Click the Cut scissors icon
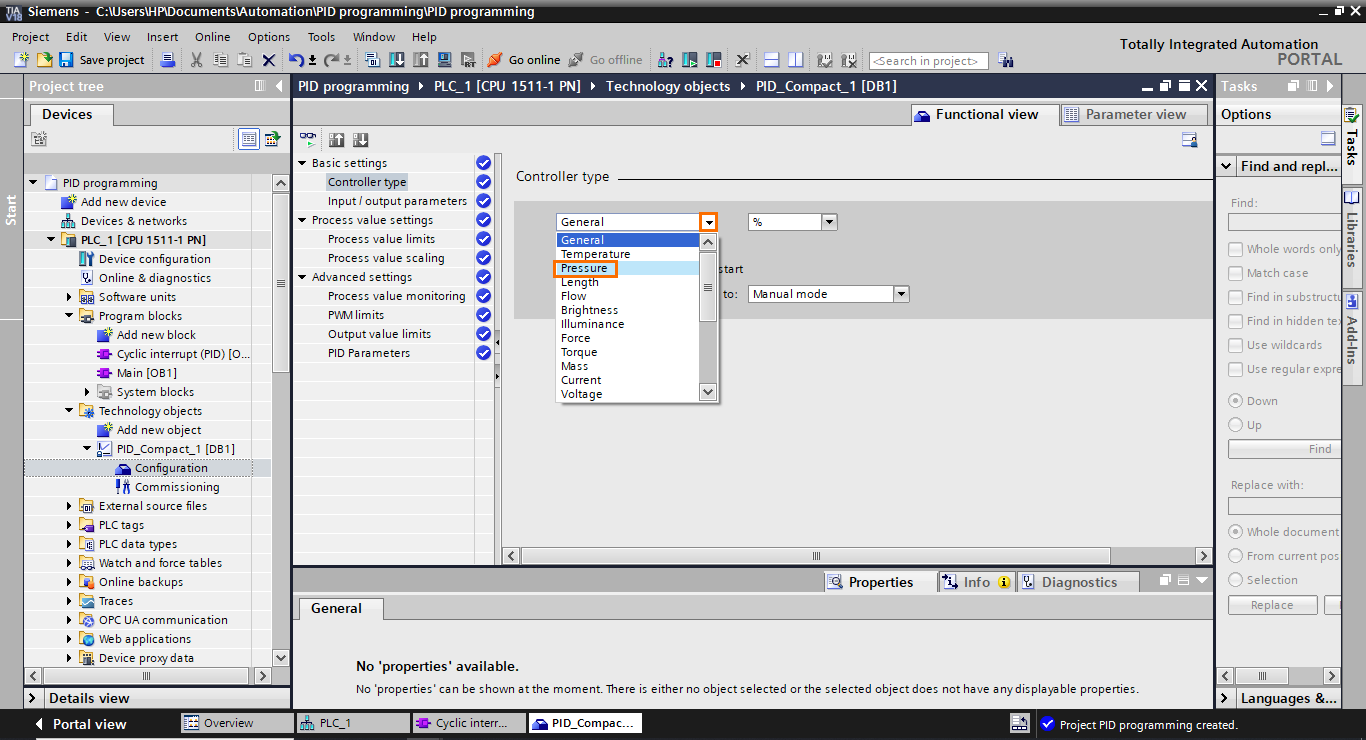The width and height of the screenshot is (1366, 740). tap(196, 60)
